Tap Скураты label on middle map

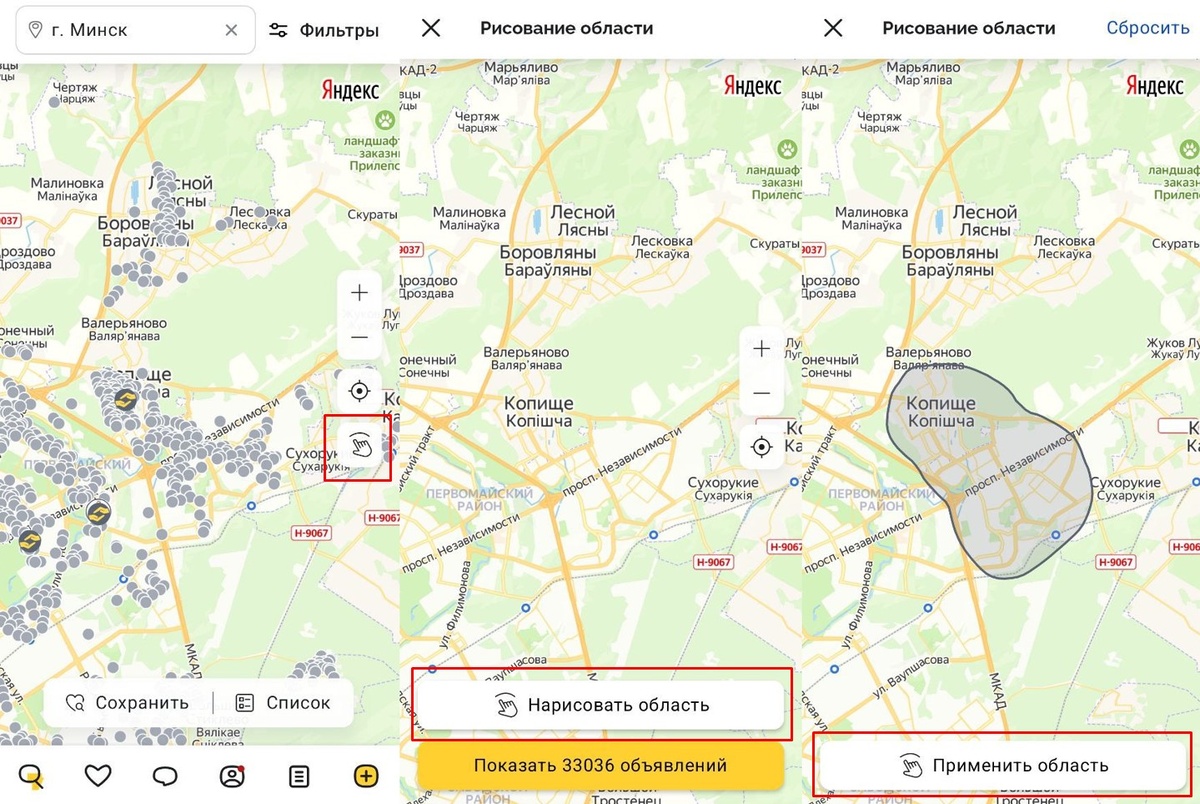coord(774,243)
